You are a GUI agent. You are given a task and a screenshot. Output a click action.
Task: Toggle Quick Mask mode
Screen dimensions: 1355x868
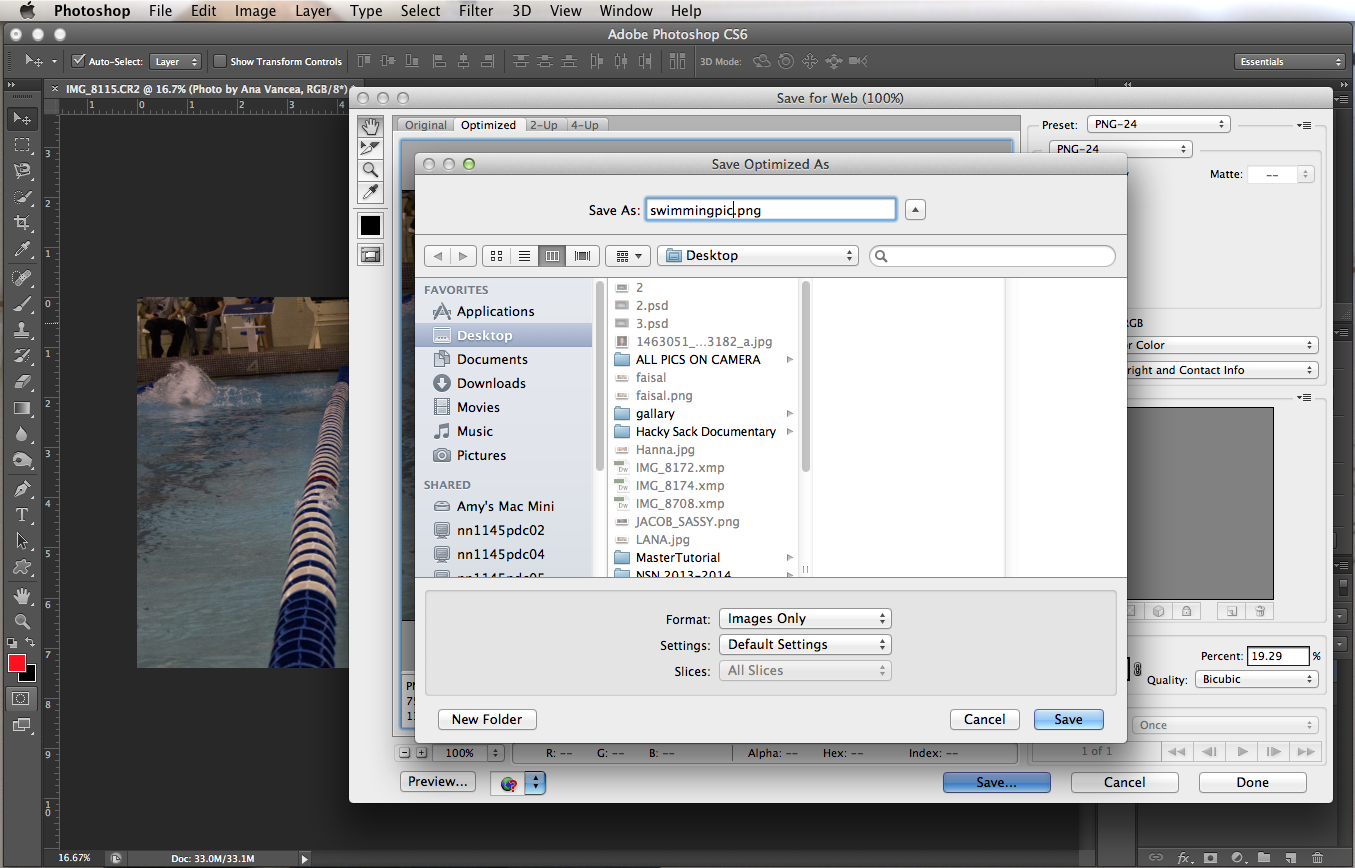pyautogui.click(x=21, y=698)
